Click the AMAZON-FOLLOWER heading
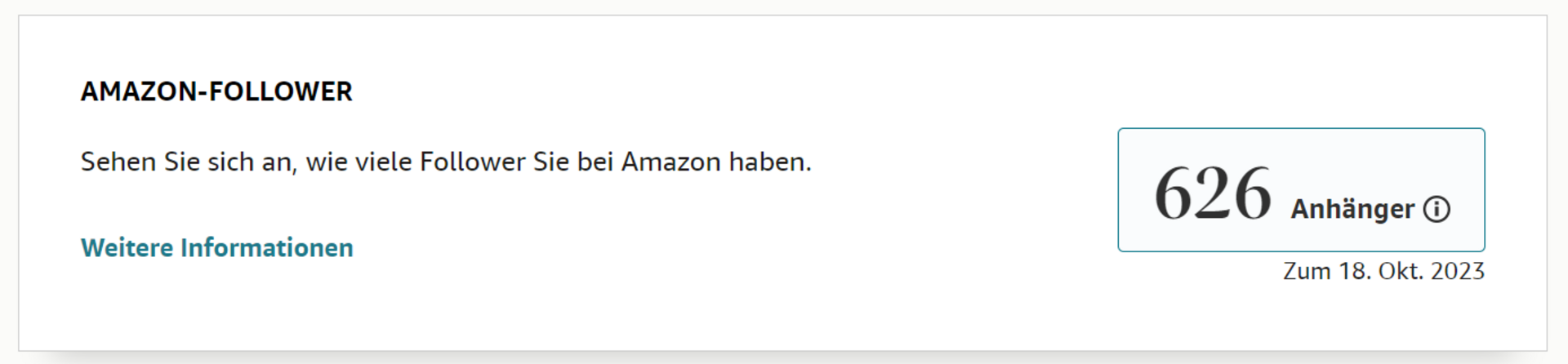The width and height of the screenshot is (1568, 364). [216, 91]
